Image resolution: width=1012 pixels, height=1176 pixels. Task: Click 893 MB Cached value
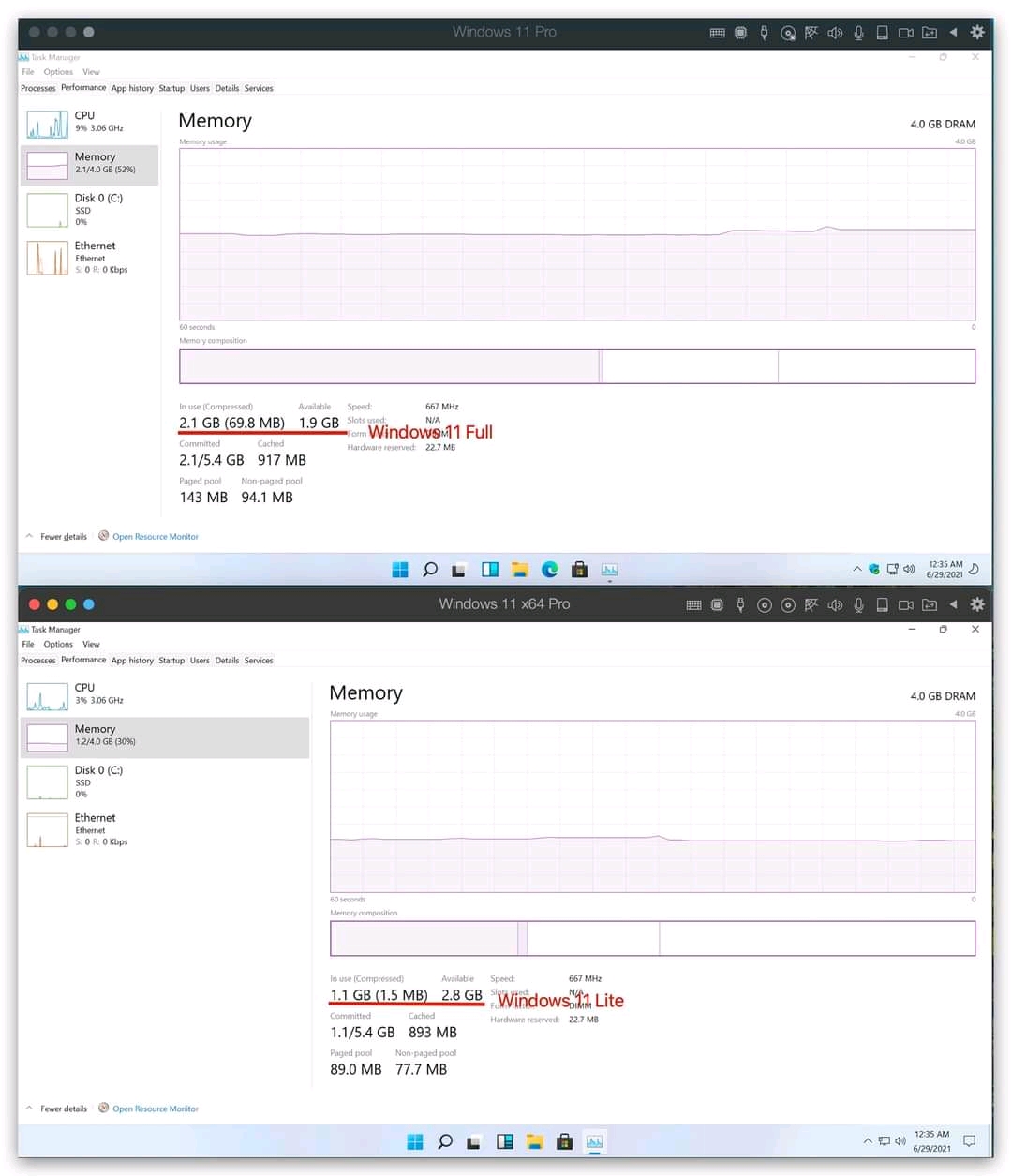point(433,1033)
